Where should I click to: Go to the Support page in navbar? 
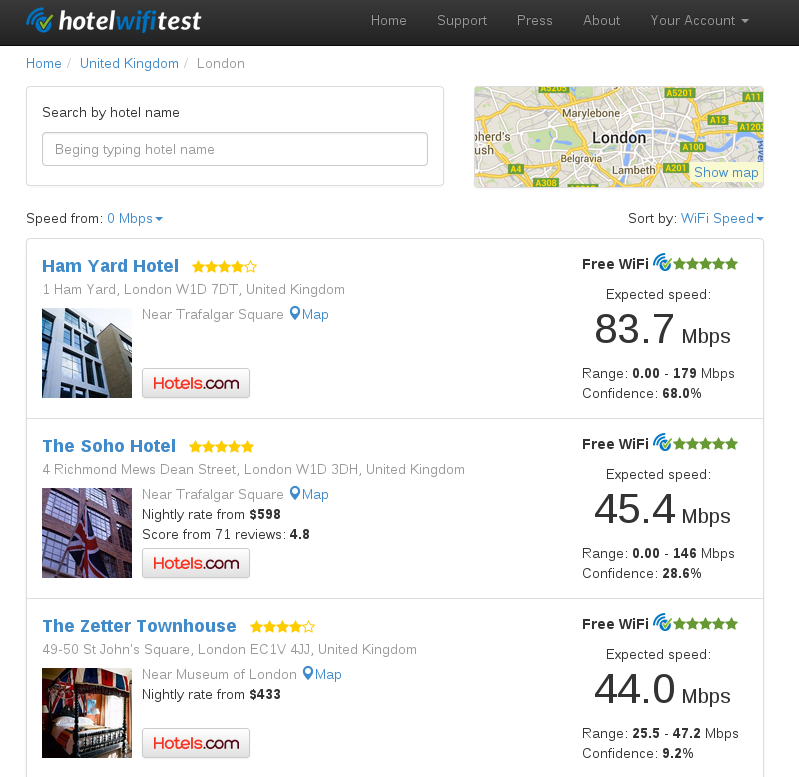462,21
